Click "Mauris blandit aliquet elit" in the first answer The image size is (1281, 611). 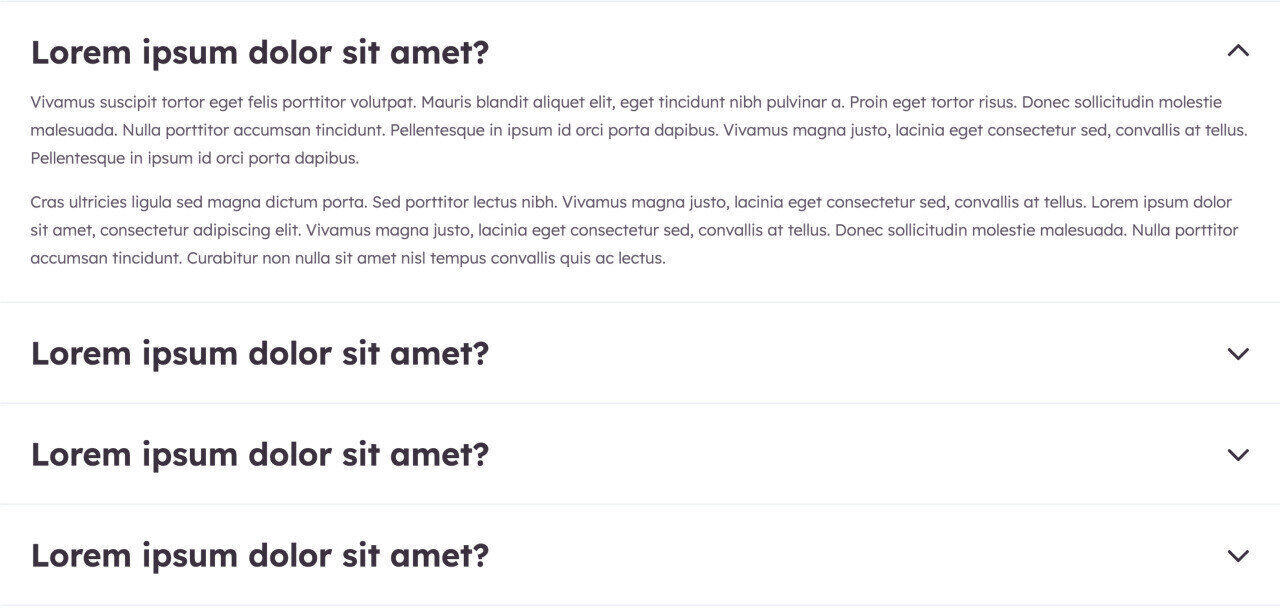click(518, 102)
